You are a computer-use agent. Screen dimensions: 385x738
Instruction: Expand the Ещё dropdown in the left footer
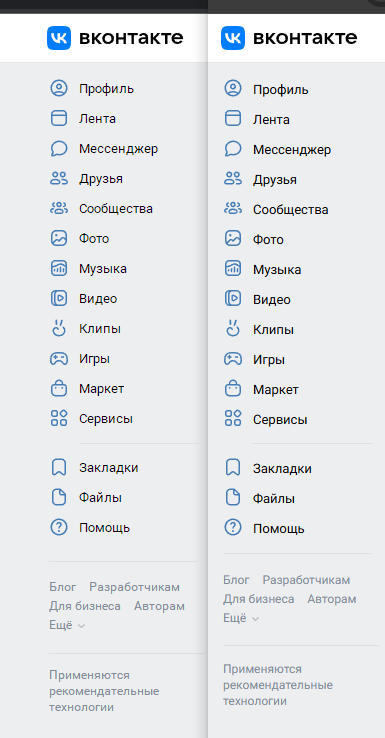pyautogui.click(x=67, y=625)
